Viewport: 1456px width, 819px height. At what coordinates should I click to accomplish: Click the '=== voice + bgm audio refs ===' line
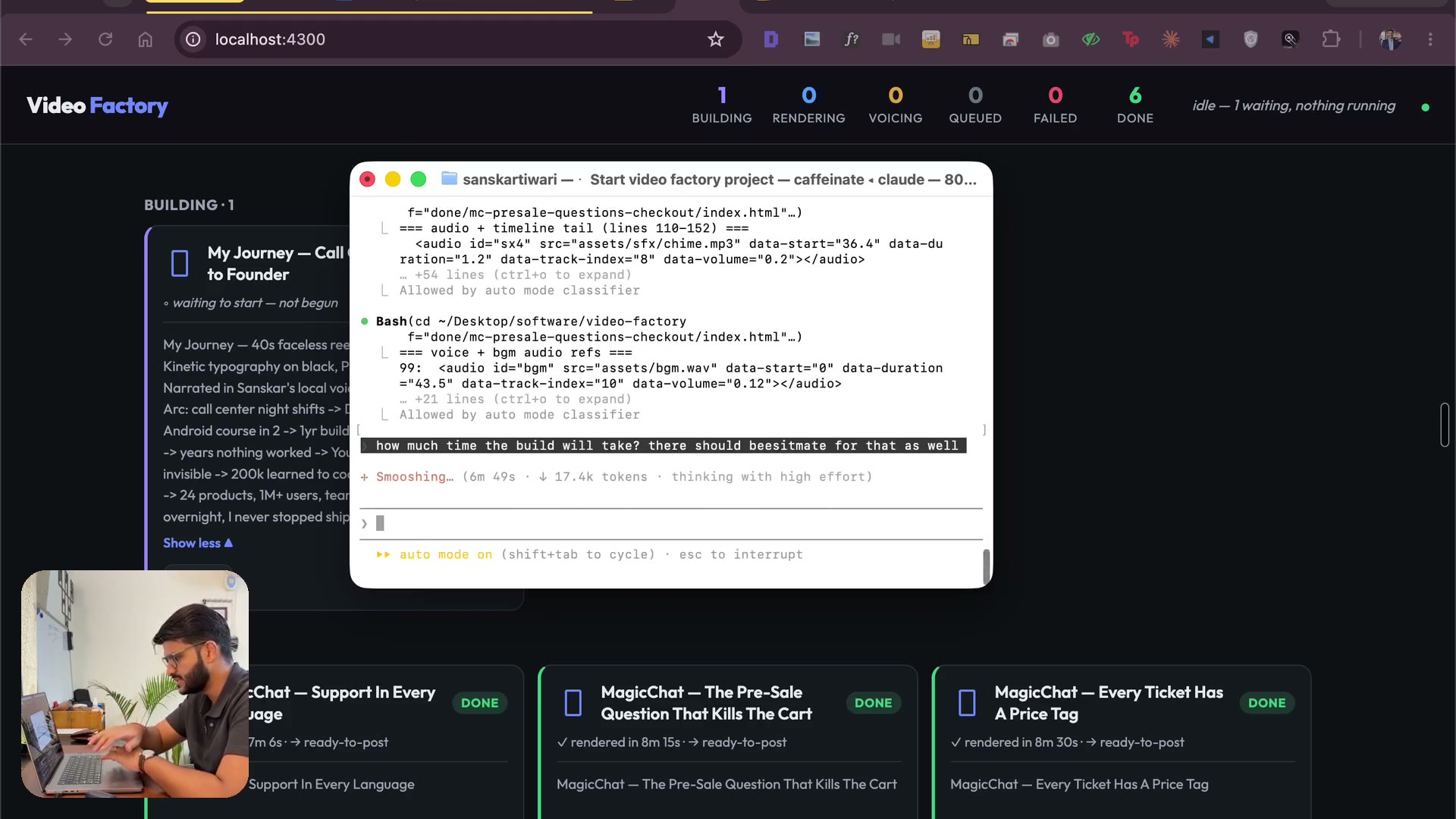point(516,353)
